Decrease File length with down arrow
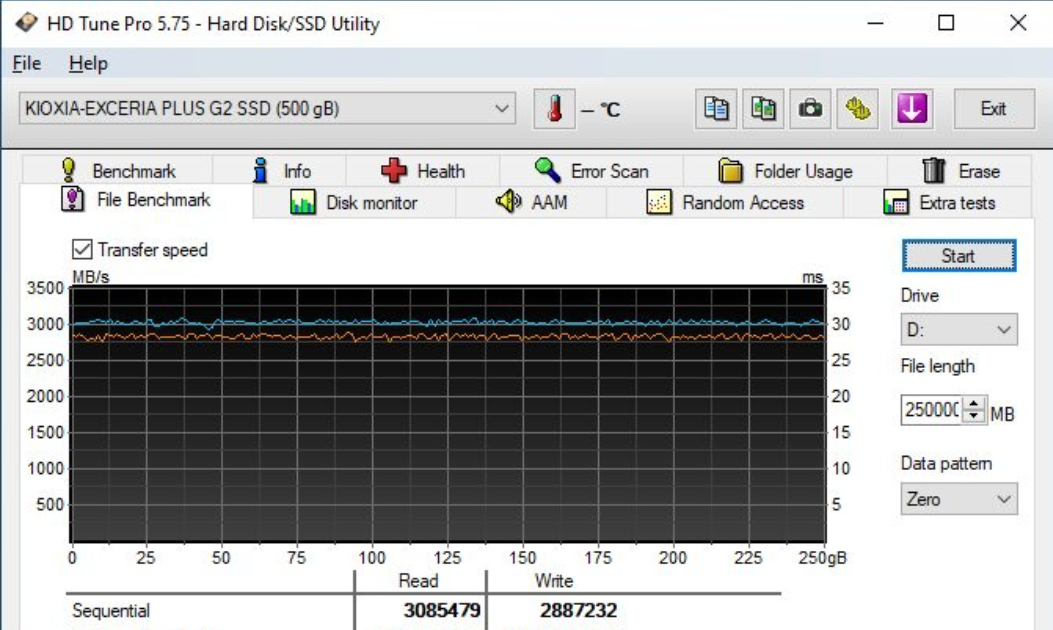Viewport: 1053px width, 630px height. pyautogui.click(x=974, y=416)
